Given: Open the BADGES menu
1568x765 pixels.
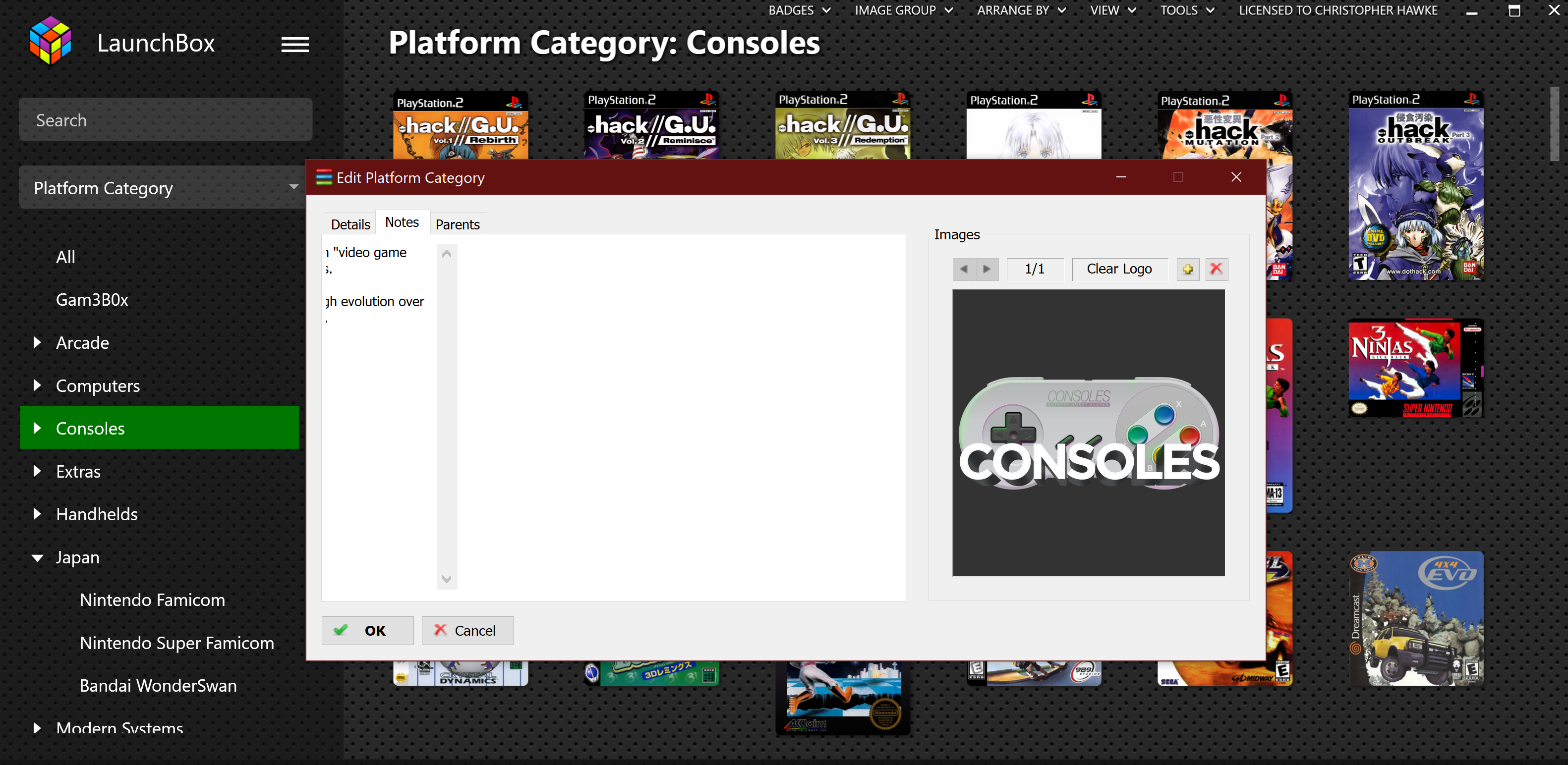Looking at the screenshot, I should click(799, 10).
